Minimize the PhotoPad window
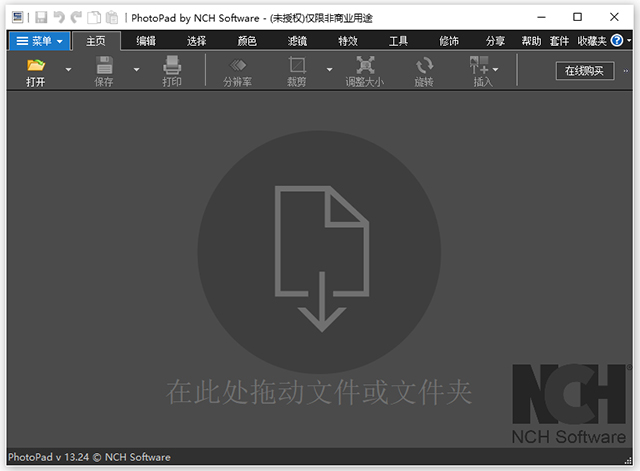Image resolution: width=640 pixels, height=471 pixels. coord(541,17)
